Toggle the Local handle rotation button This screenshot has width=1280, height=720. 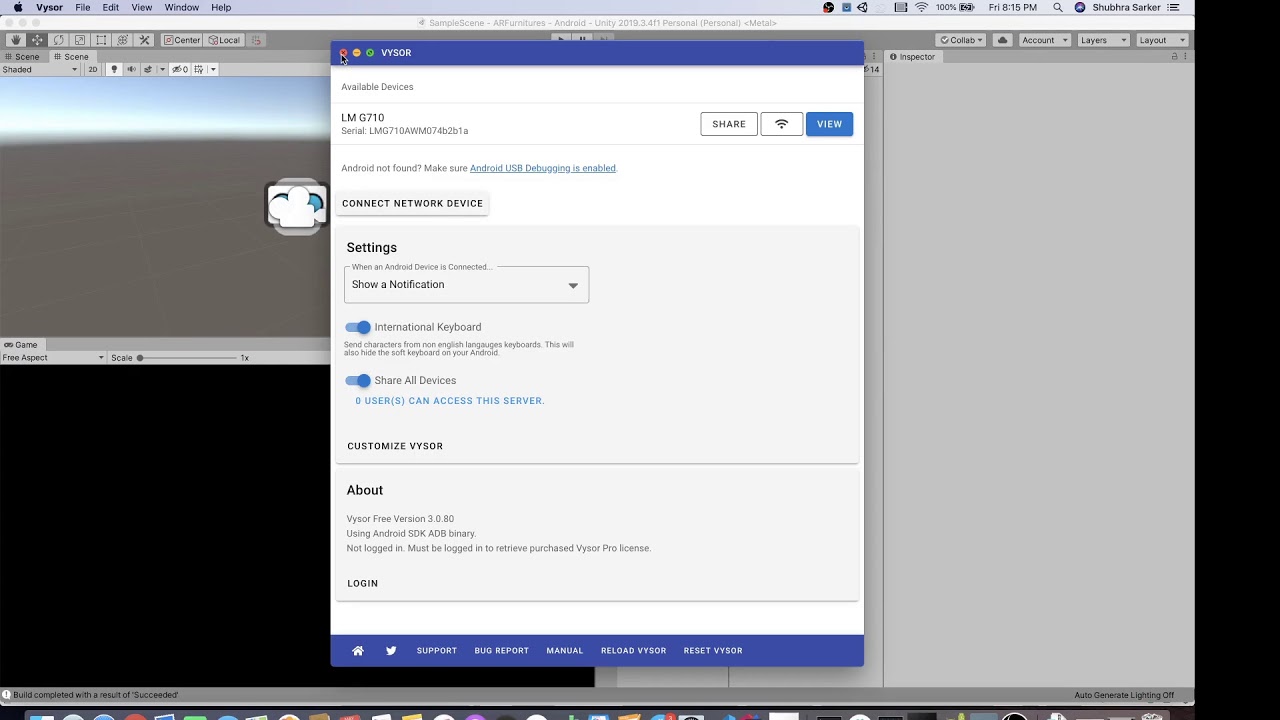click(224, 40)
